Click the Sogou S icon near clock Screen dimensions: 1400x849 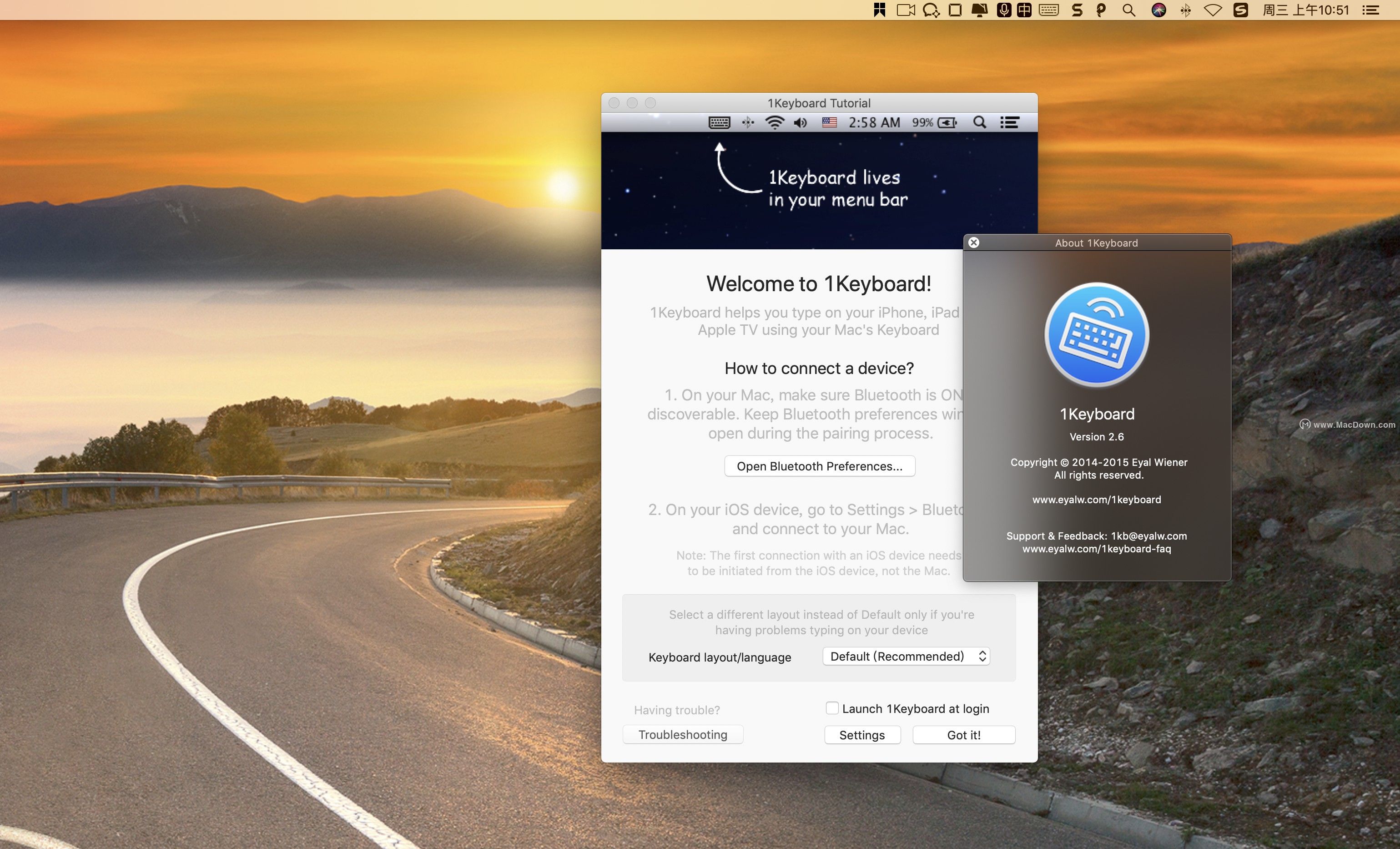click(x=1240, y=10)
